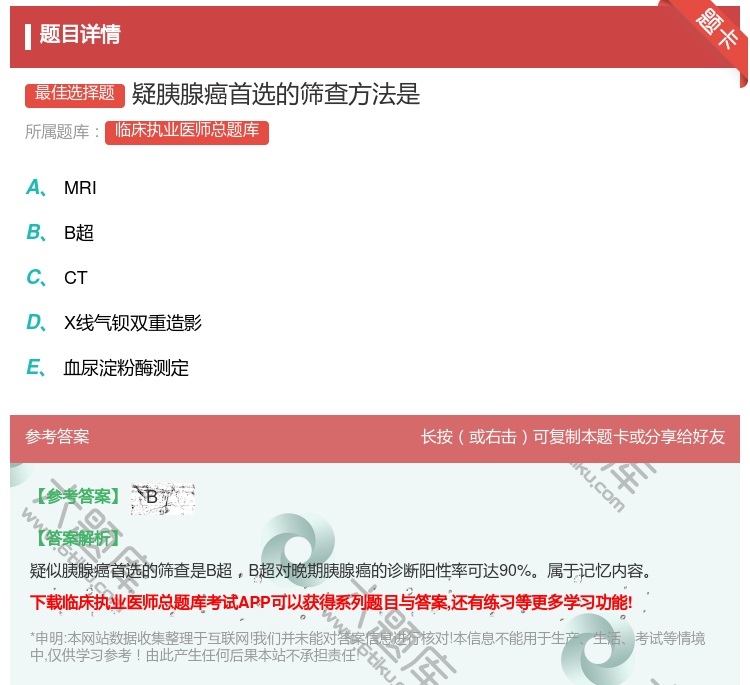The image size is (750, 685).
Task: Click the grey 申明 disclaimer text
Action: (367, 646)
